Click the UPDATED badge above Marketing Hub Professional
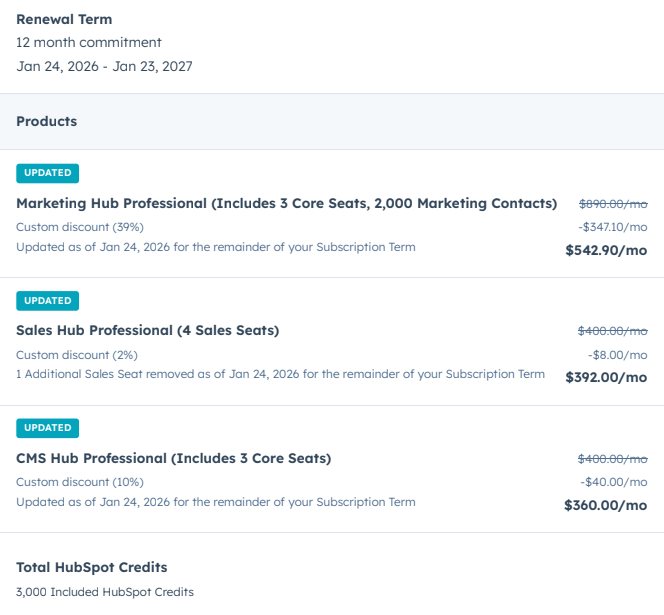The width and height of the screenshot is (664, 615). pyautogui.click(x=47, y=173)
